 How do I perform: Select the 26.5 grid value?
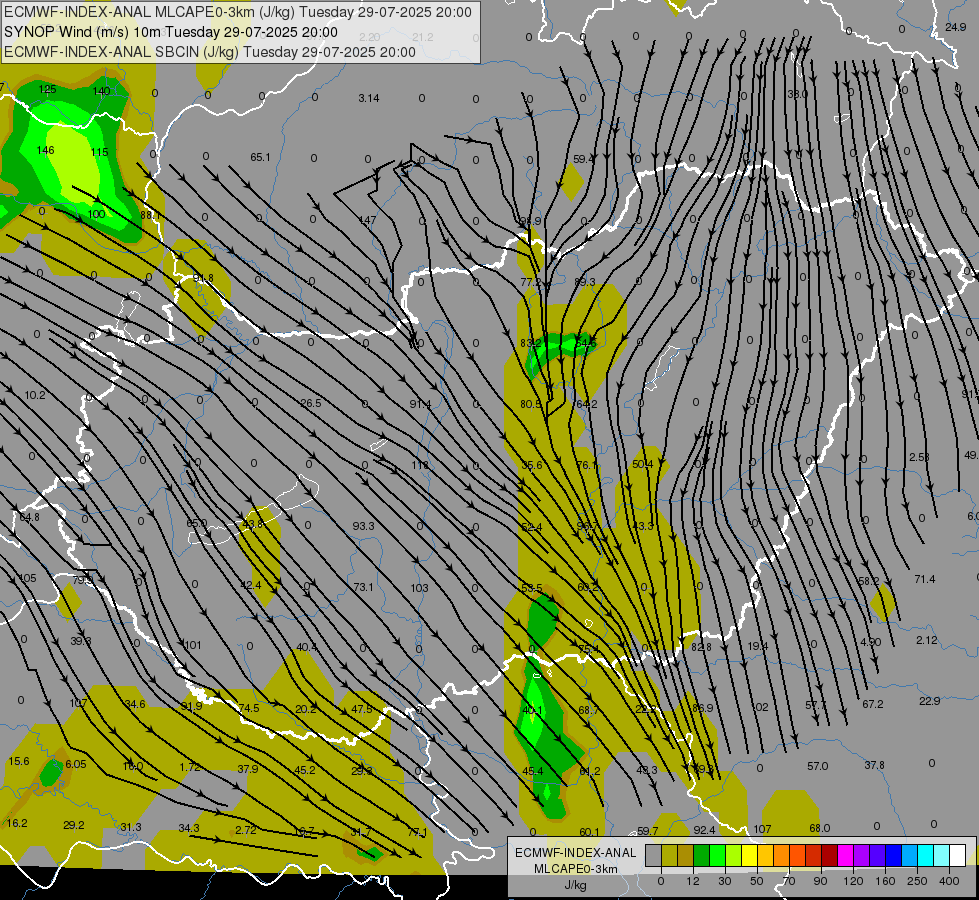click(311, 403)
